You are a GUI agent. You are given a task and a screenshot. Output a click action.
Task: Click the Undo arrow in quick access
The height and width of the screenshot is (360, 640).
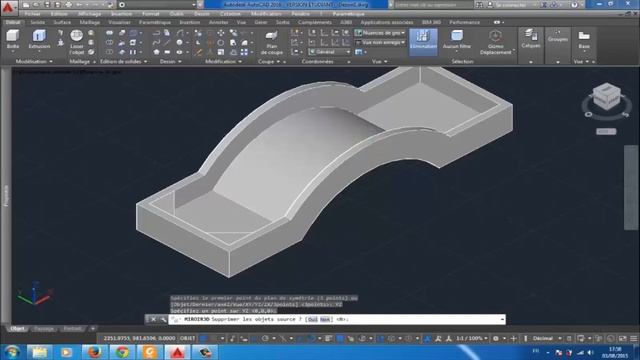click(80, 5)
